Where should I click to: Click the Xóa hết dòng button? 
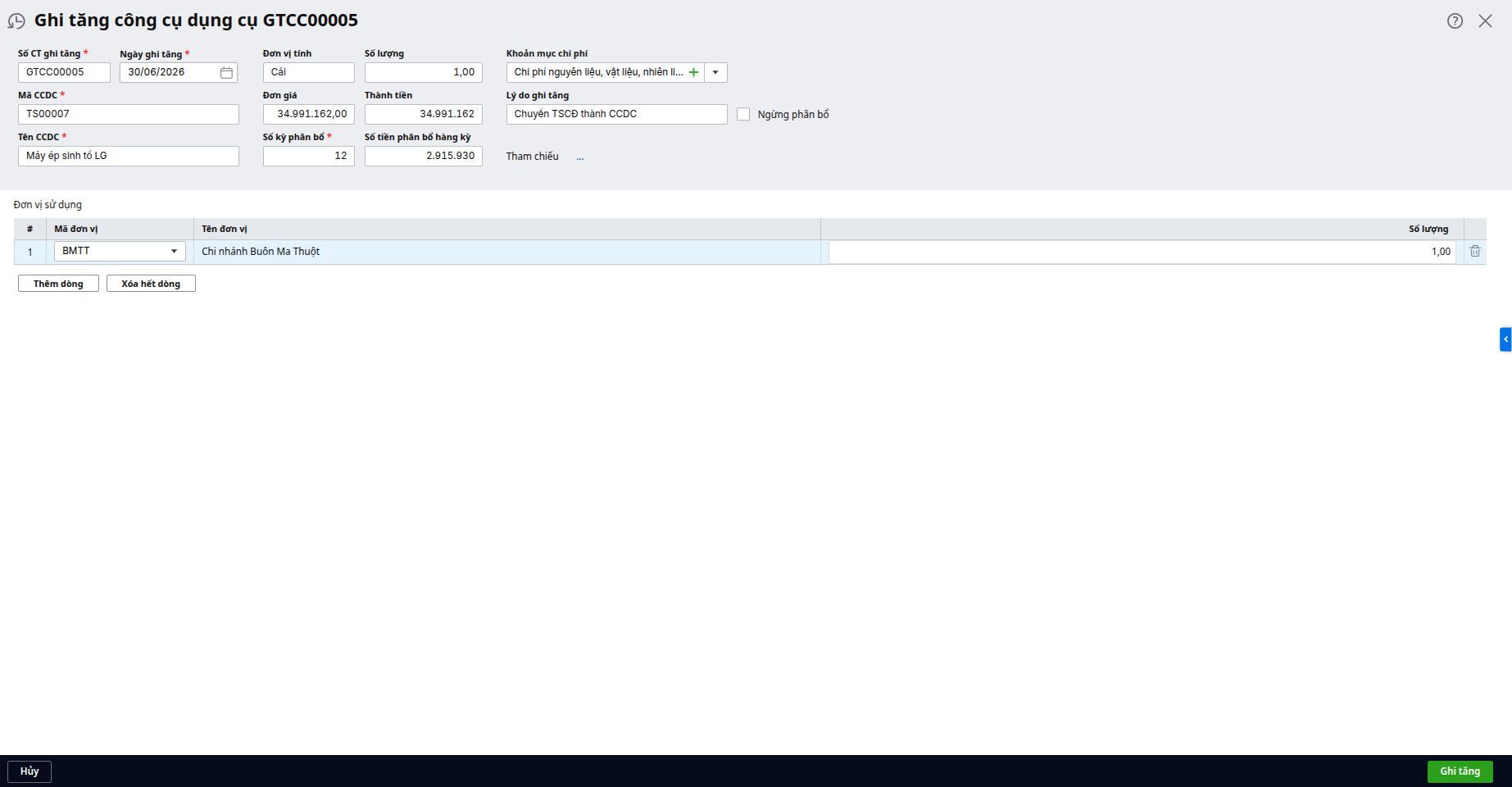(151, 284)
